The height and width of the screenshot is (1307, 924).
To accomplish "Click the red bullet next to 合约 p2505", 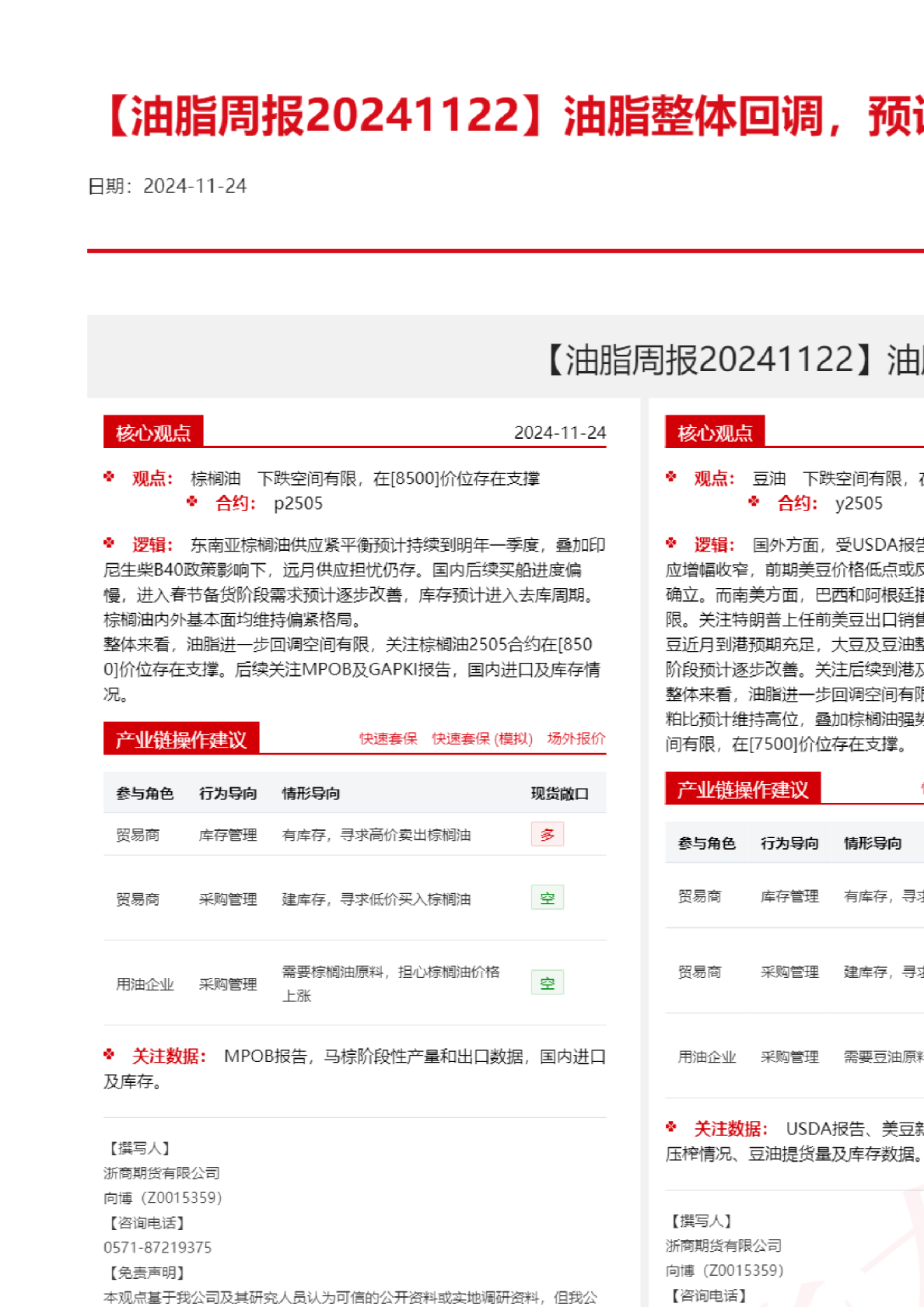I will pos(192,502).
